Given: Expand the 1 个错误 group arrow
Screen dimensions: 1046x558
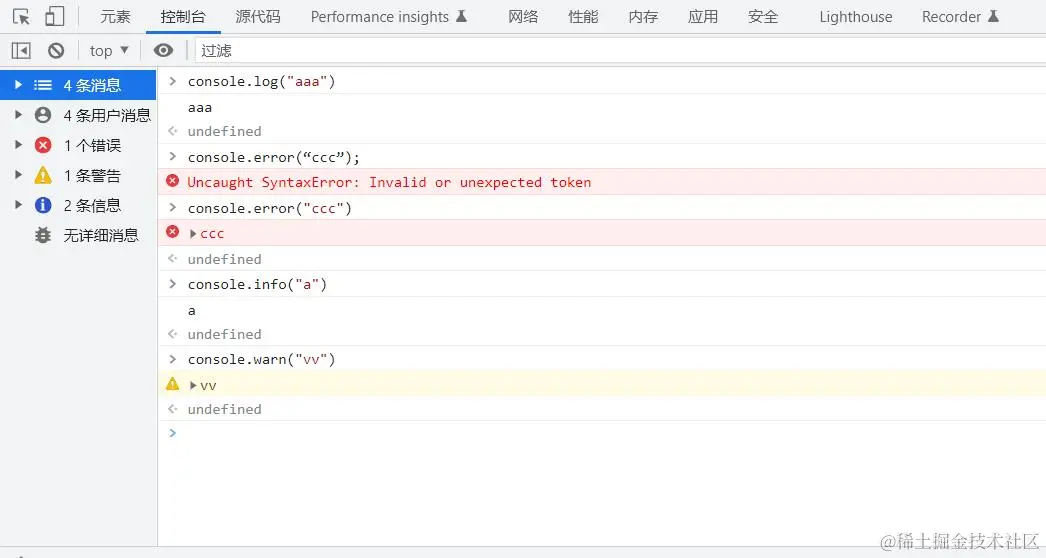Looking at the screenshot, I should coord(18,145).
